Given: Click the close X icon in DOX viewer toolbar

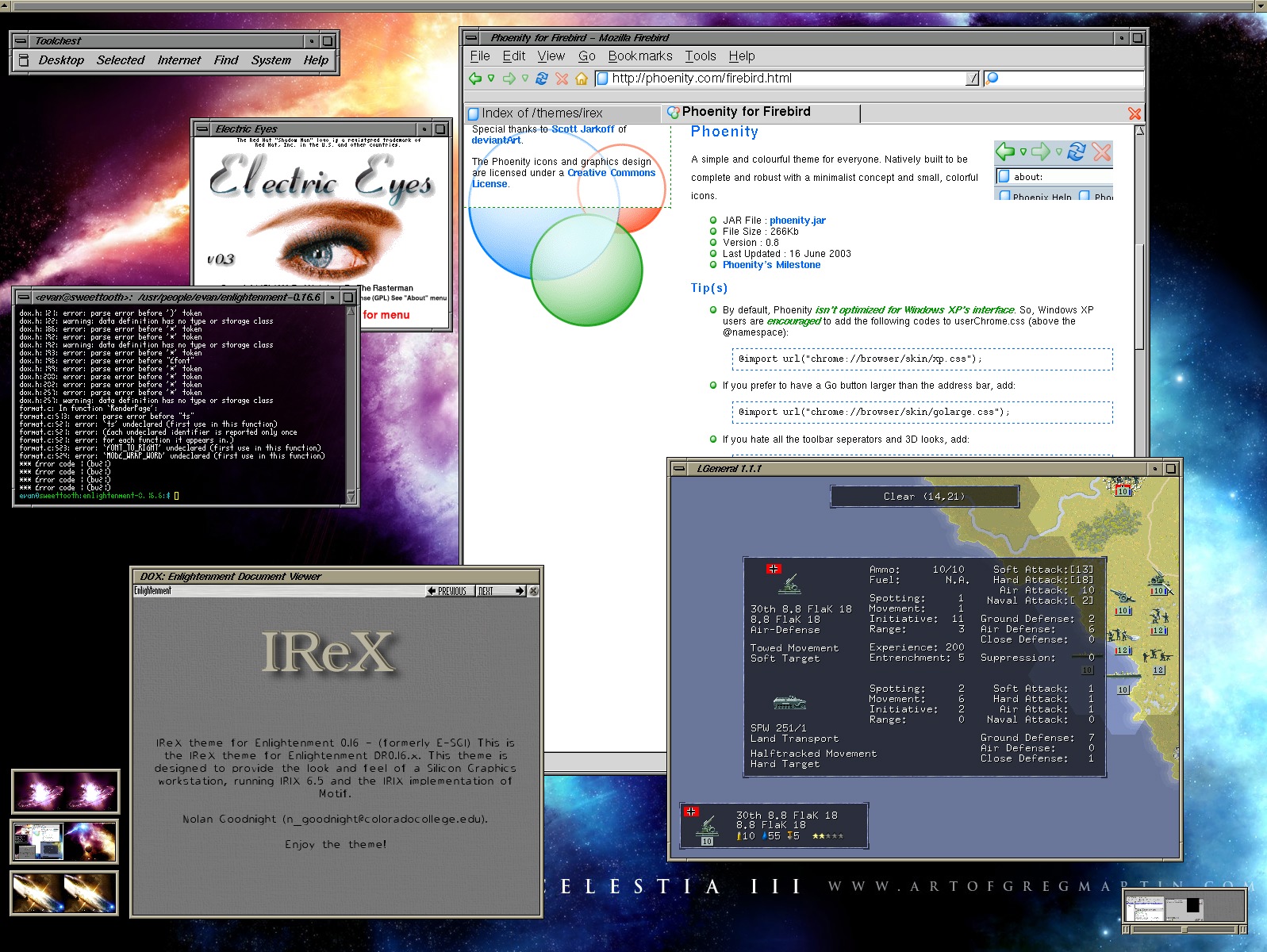Looking at the screenshot, I should [x=534, y=591].
